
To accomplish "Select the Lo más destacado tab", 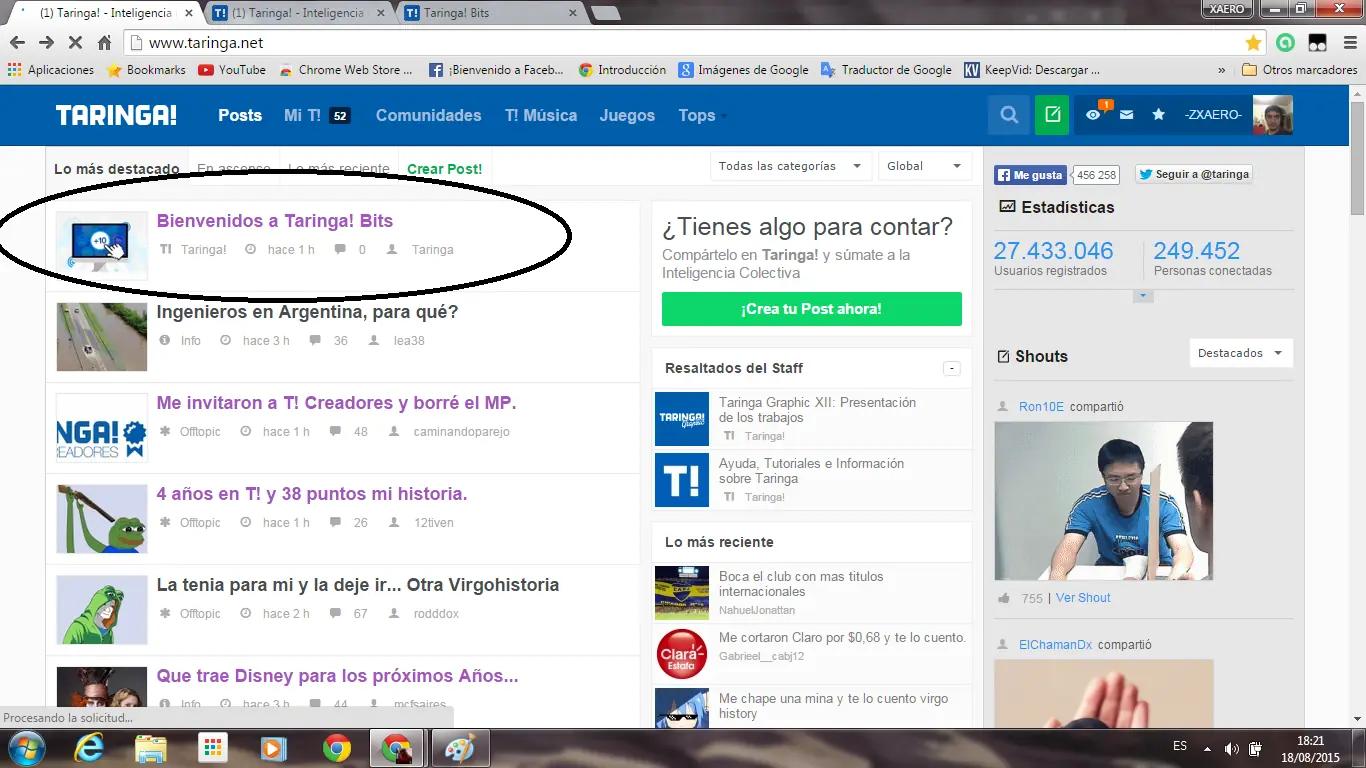I will click(117, 169).
